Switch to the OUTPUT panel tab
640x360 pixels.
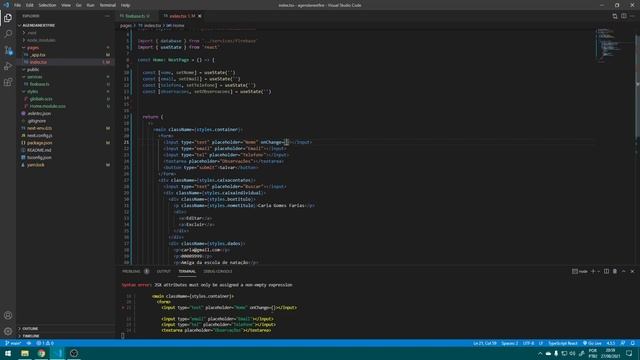[163, 271]
